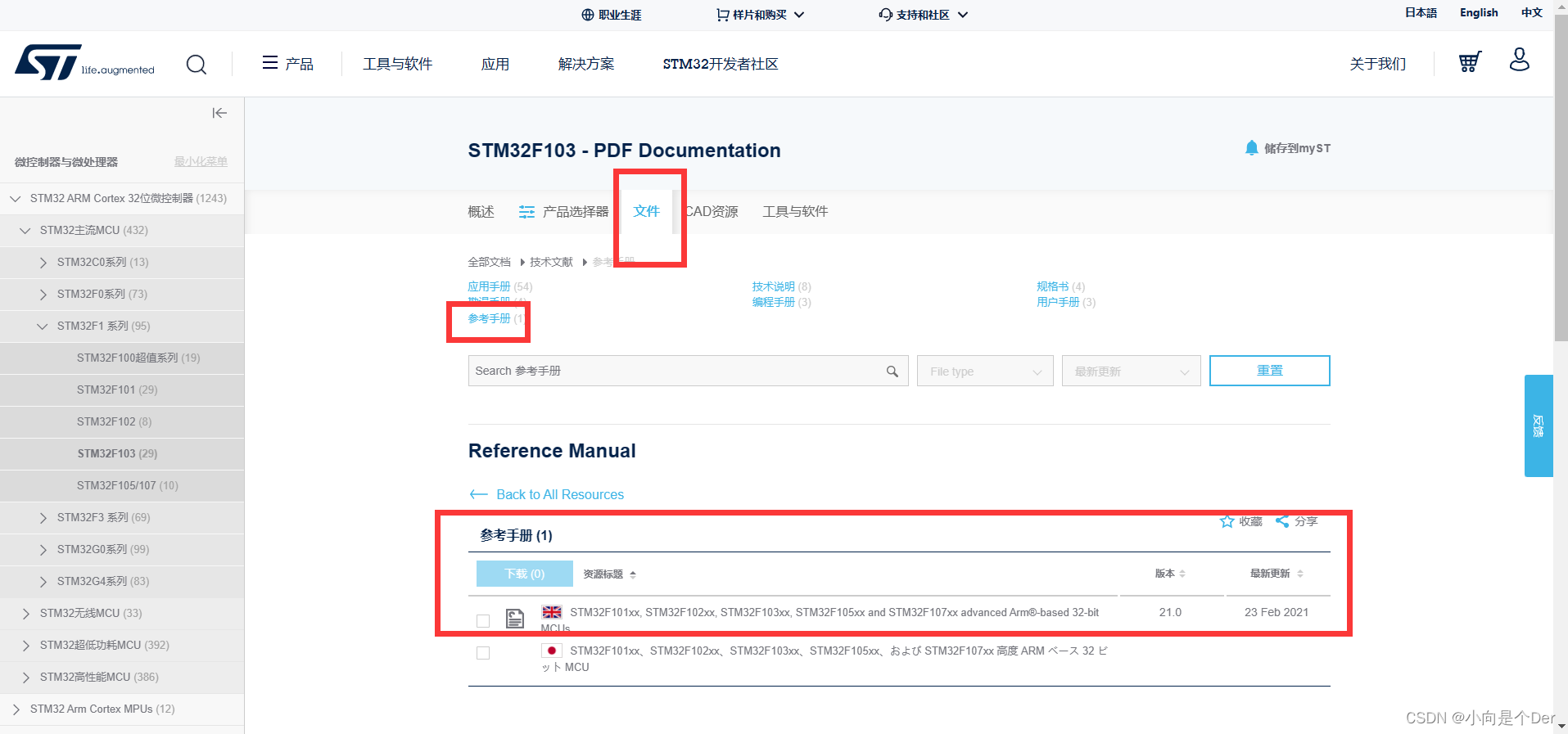Open the 应用手册 (54) link
This screenshot has width=1568, height=734.
(x=500, y=286)
